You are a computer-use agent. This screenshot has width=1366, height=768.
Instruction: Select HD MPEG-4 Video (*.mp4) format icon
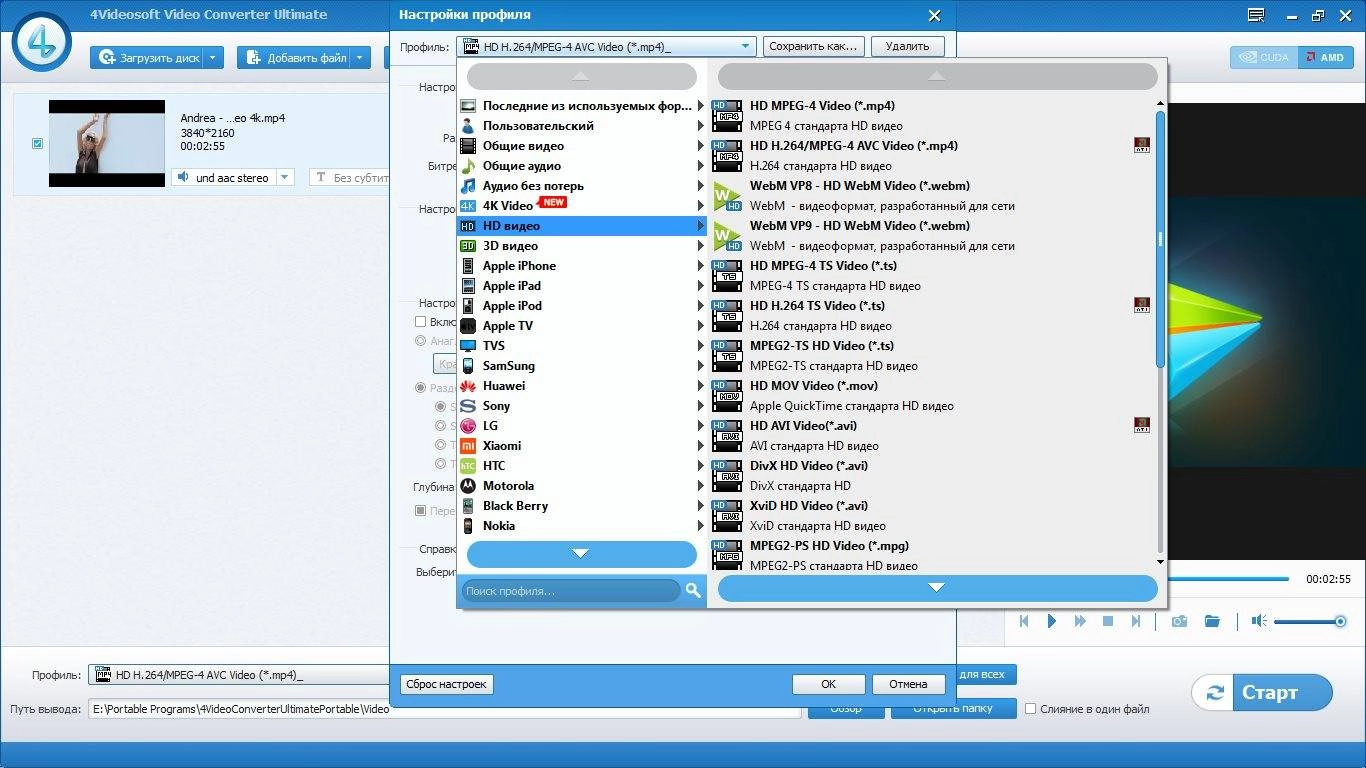727,116
